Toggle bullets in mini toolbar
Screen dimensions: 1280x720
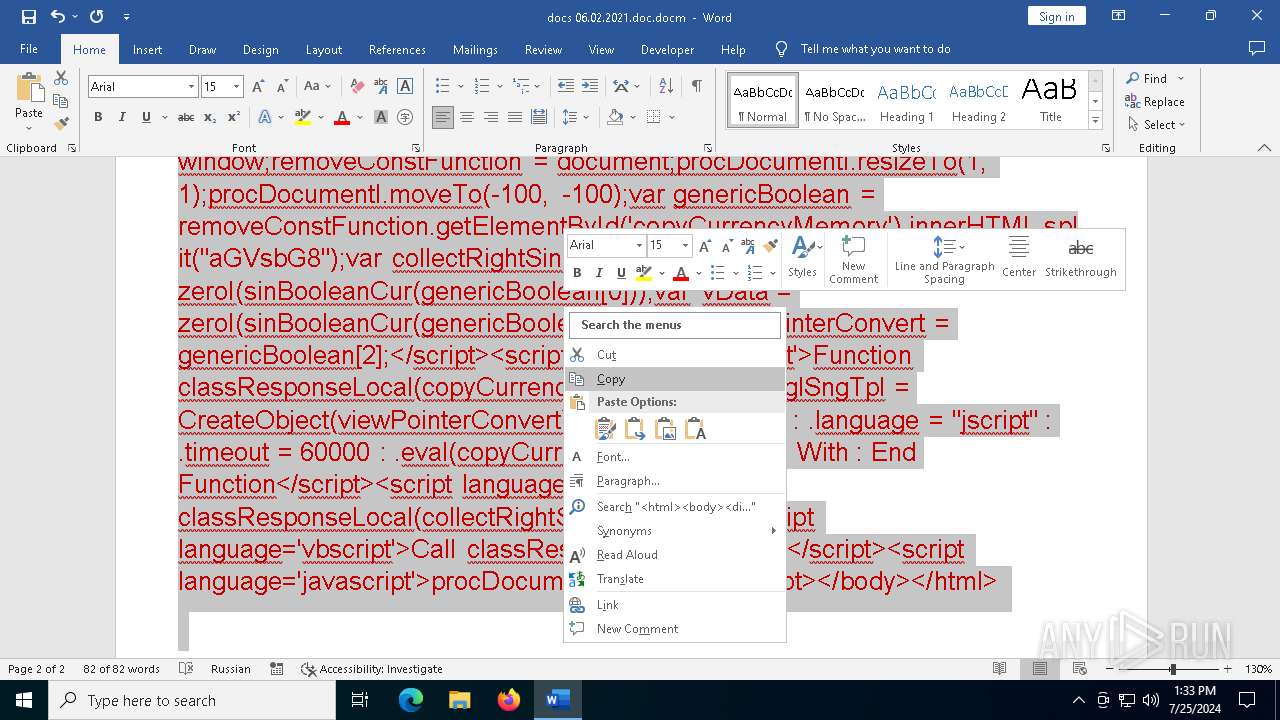click(x=717, y=273)
